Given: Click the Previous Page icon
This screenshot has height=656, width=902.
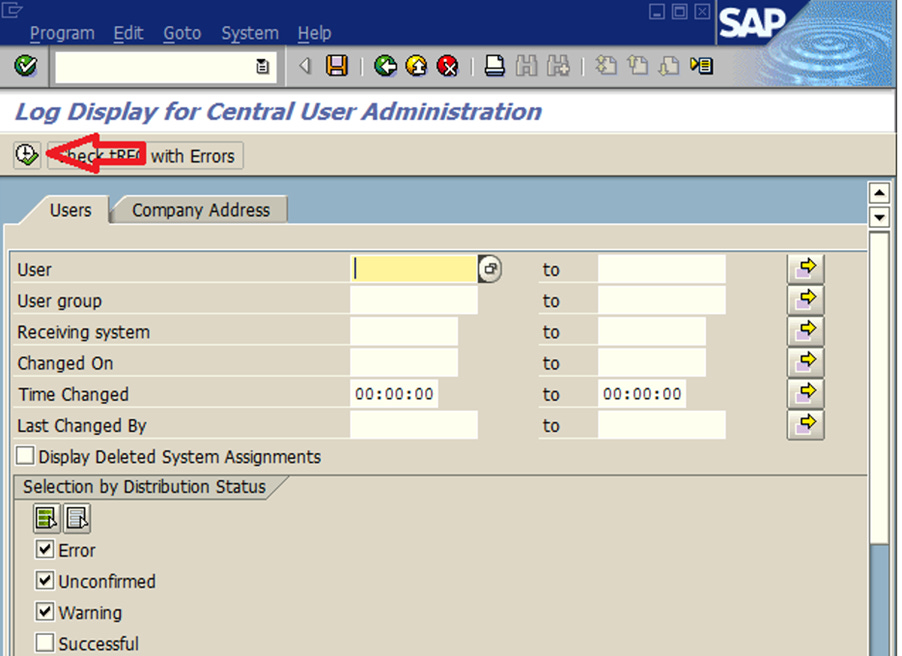Looking at the screenshot, I should 637,66.
